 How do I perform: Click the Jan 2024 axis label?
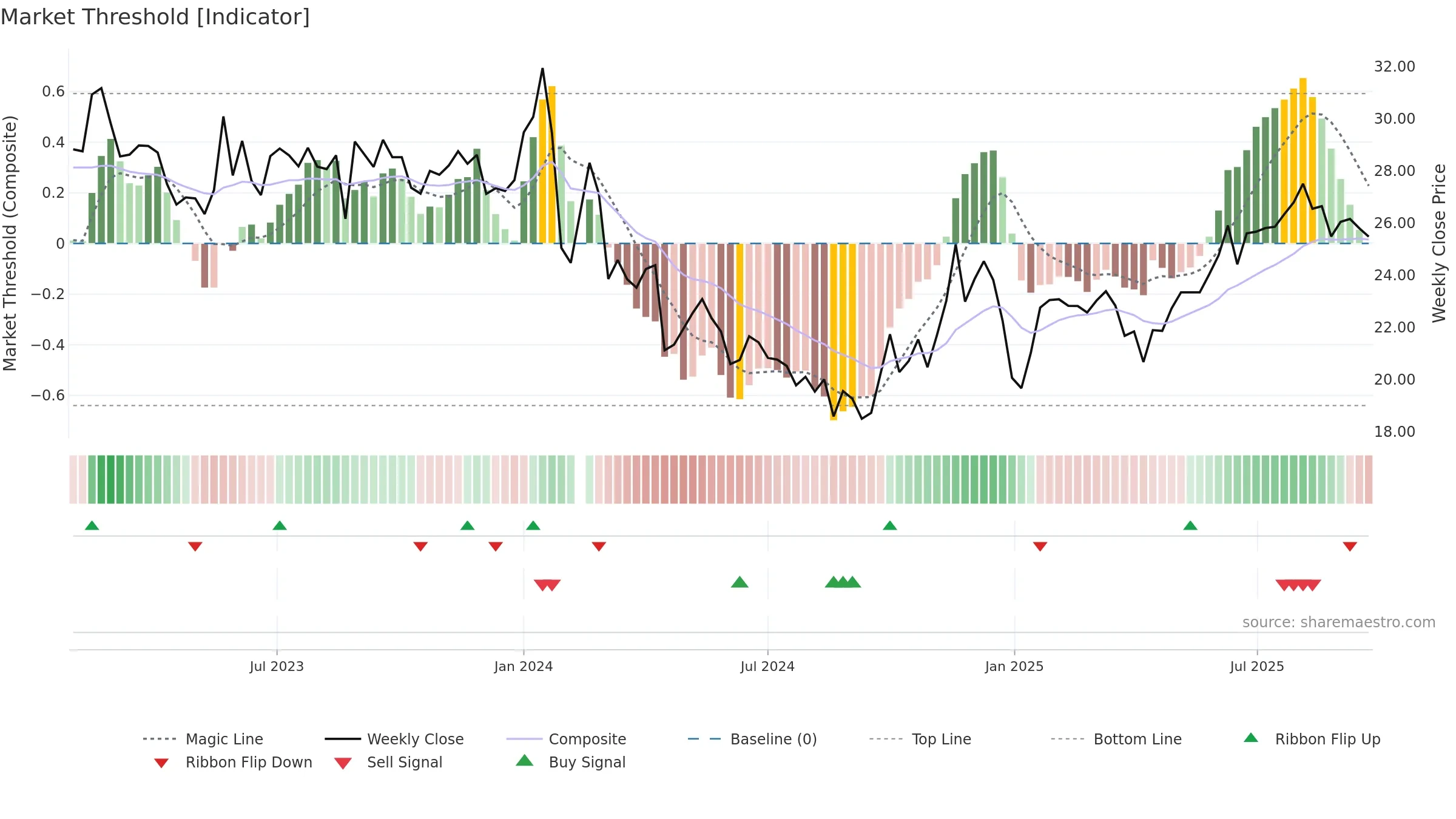[524, 666]
